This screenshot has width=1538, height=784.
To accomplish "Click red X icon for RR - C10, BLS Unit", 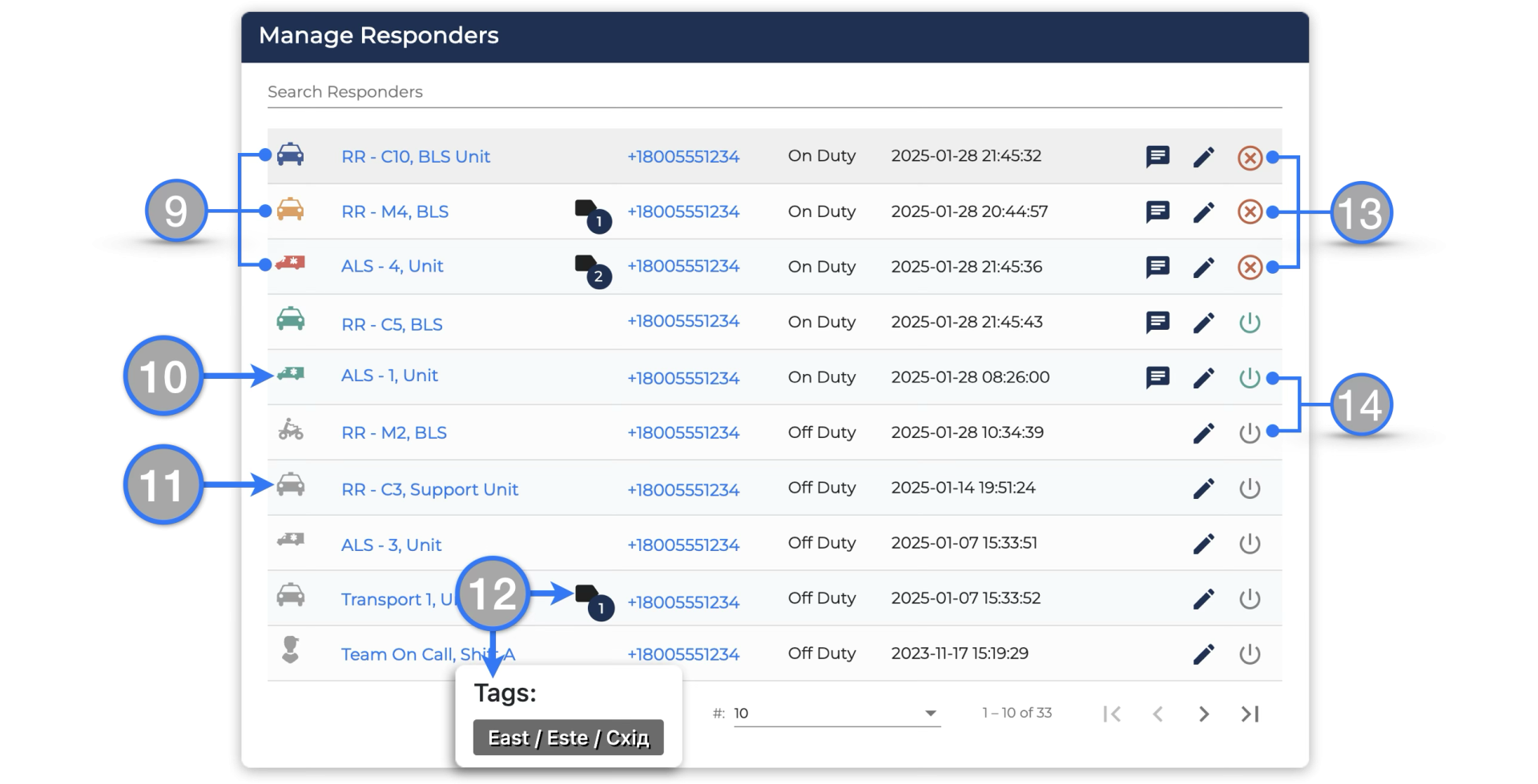I will tap(1250, 157).
